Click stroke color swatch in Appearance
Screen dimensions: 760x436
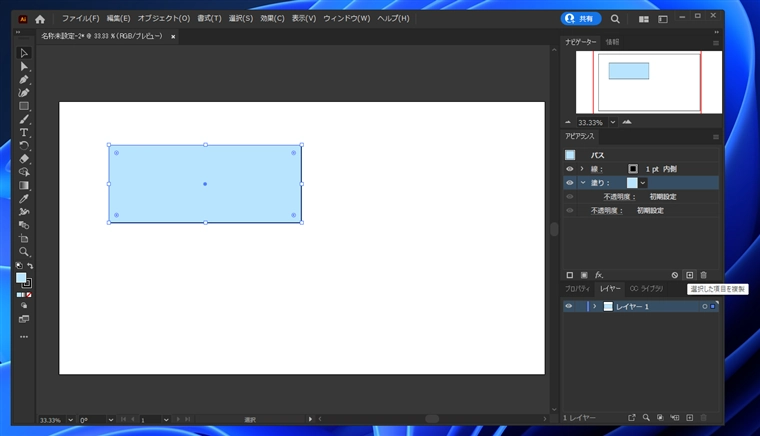[633, 169]
